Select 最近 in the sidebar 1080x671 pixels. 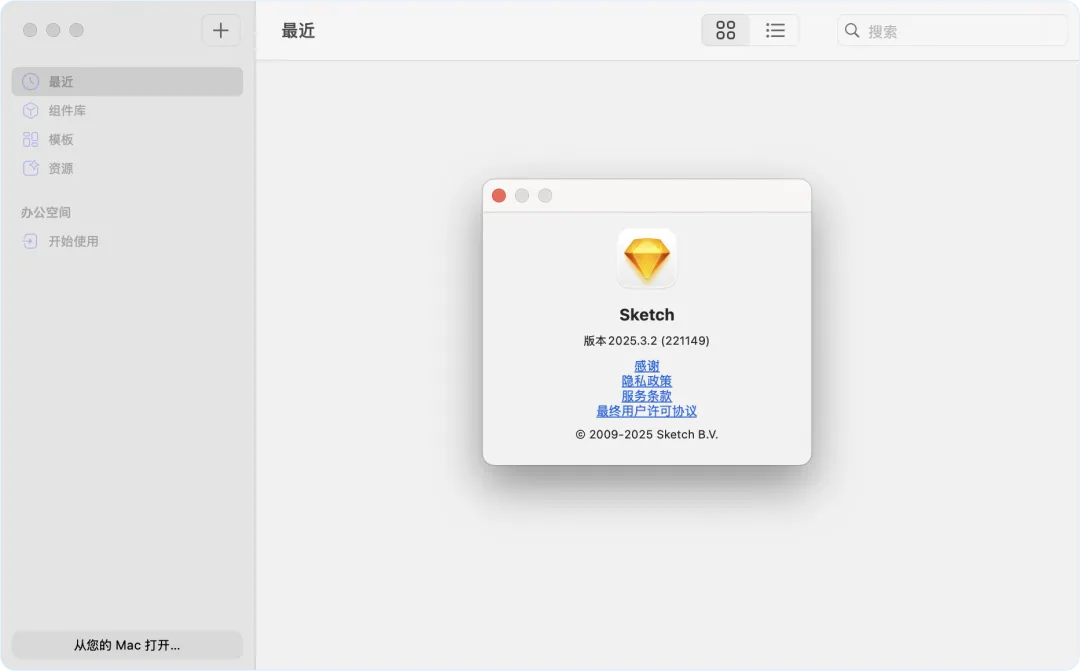[127, 81]
